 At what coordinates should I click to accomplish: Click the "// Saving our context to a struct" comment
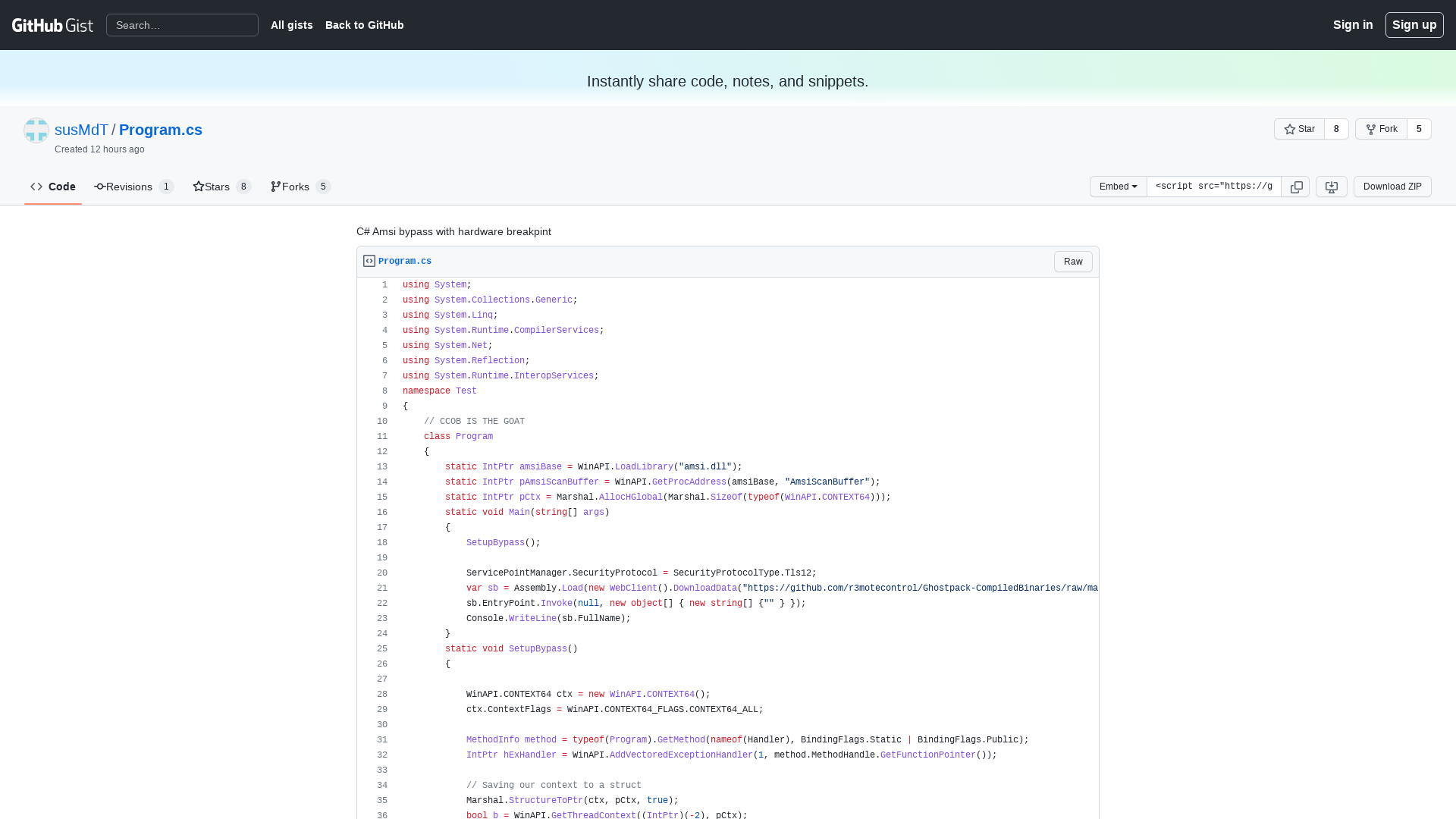(554, 786)
